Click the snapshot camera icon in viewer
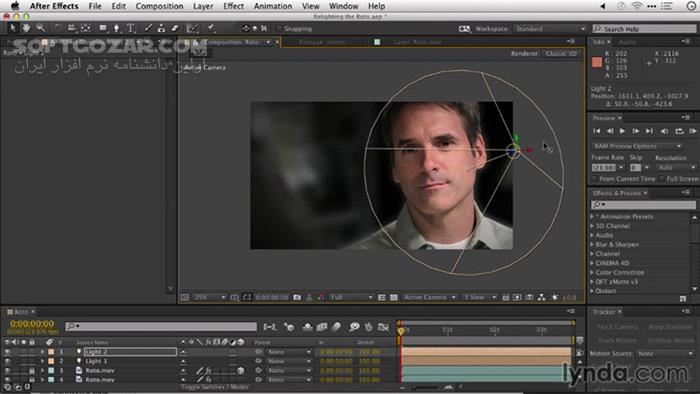The height and width of the screenshot is (394, 700). (x=297, y=297)
